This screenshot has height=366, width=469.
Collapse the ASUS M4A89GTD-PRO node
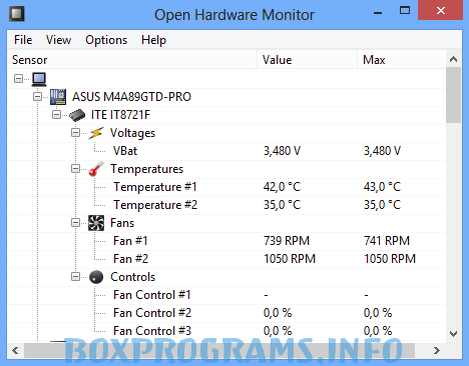(37, 97)
